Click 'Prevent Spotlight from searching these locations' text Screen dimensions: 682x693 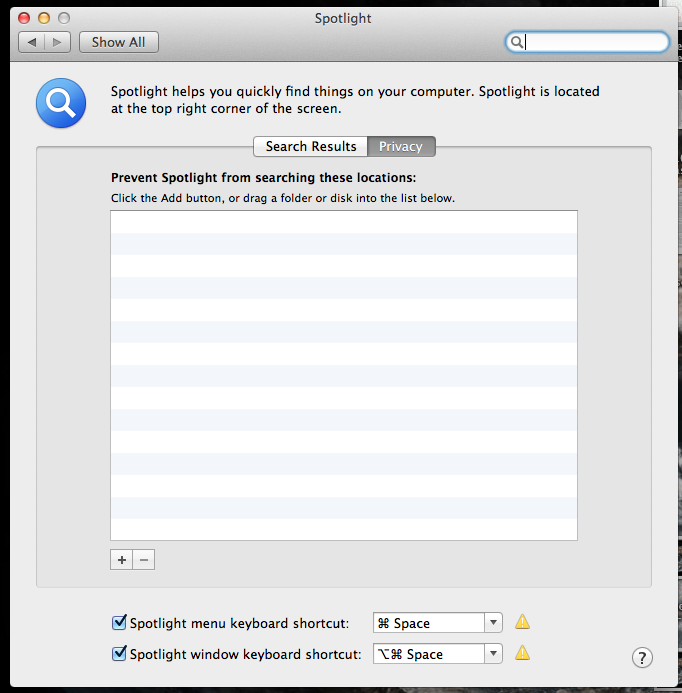[x=263, y=178]
